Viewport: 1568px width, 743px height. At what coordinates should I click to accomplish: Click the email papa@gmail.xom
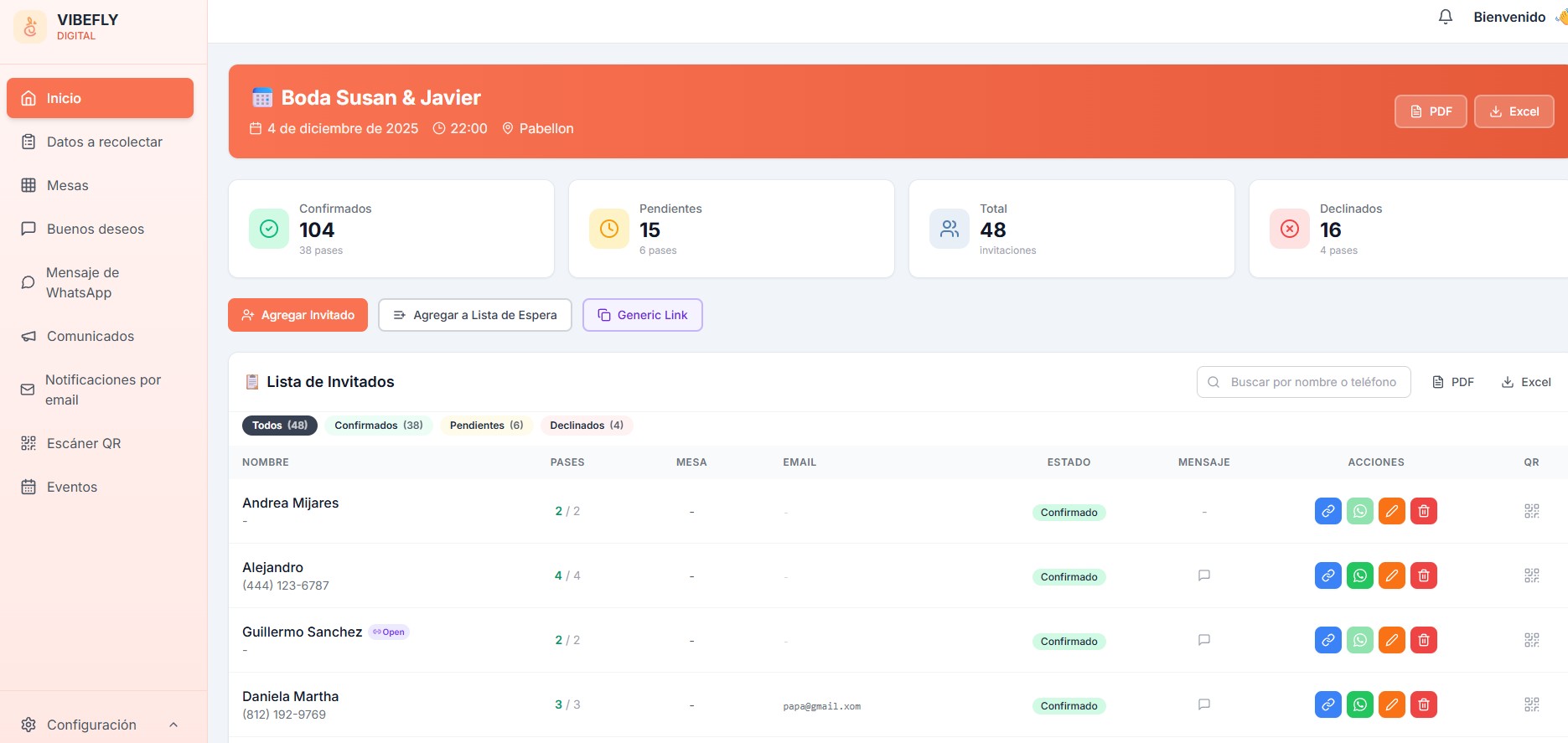tap(822, 706)
